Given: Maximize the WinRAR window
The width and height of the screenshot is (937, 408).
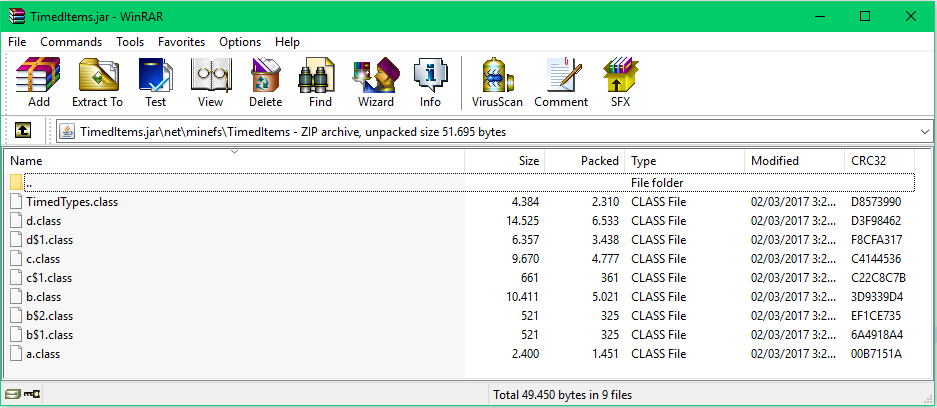Looking at the screenshot, I should [865, 16].
